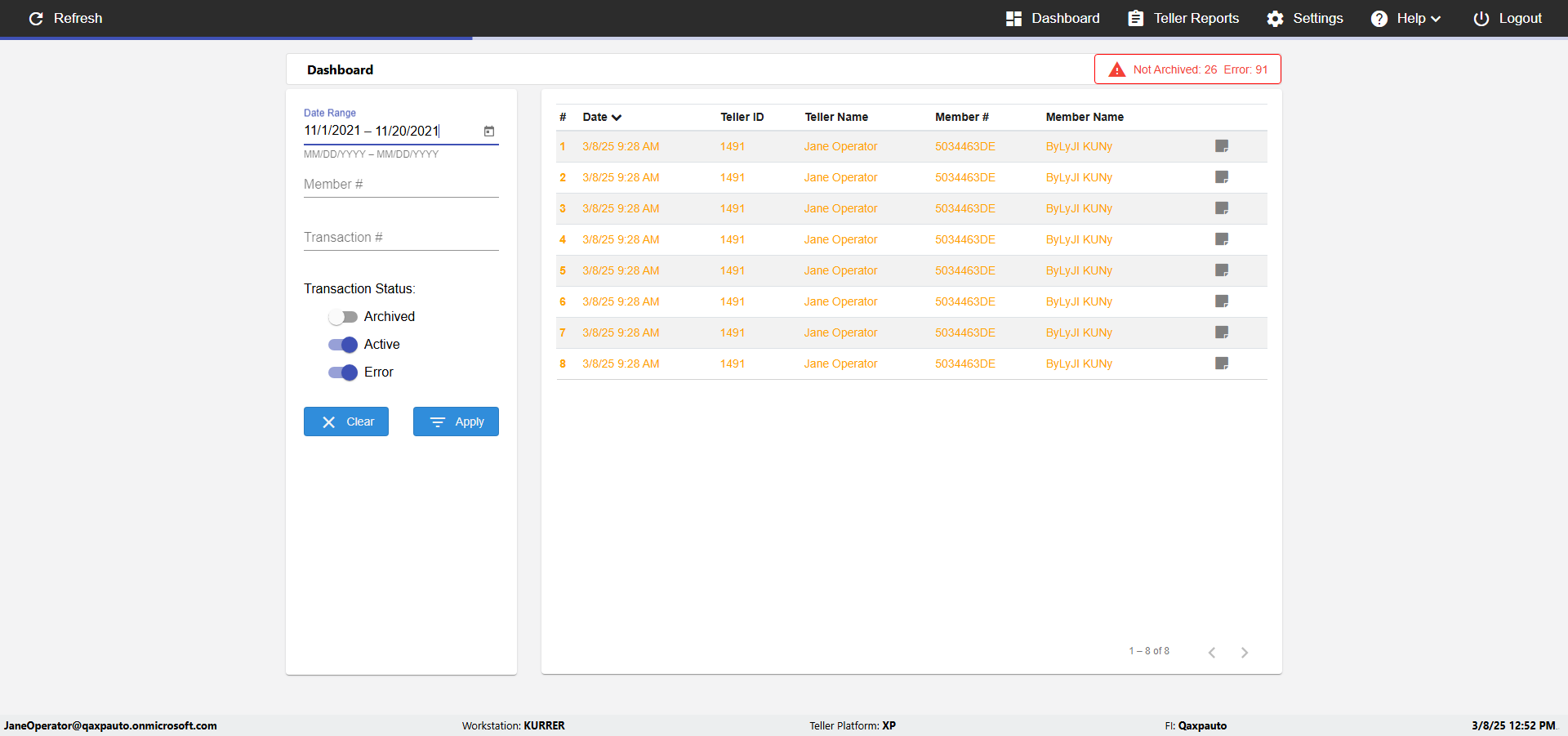Image resolution: width=1568 pixels, height=736 pixels.
Task: Click Workstation: KURRER in status bar
Action: (x=513, y=725)
